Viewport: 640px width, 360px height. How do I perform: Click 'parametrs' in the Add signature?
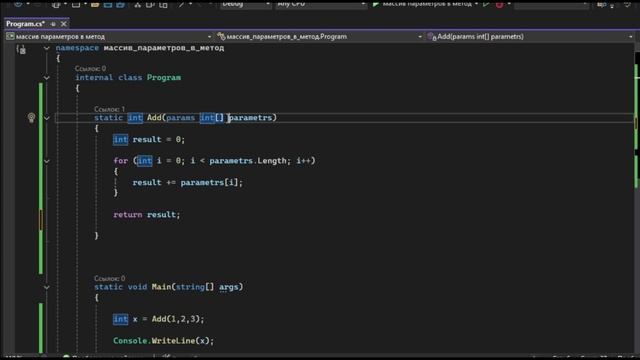tap(250, 118)
